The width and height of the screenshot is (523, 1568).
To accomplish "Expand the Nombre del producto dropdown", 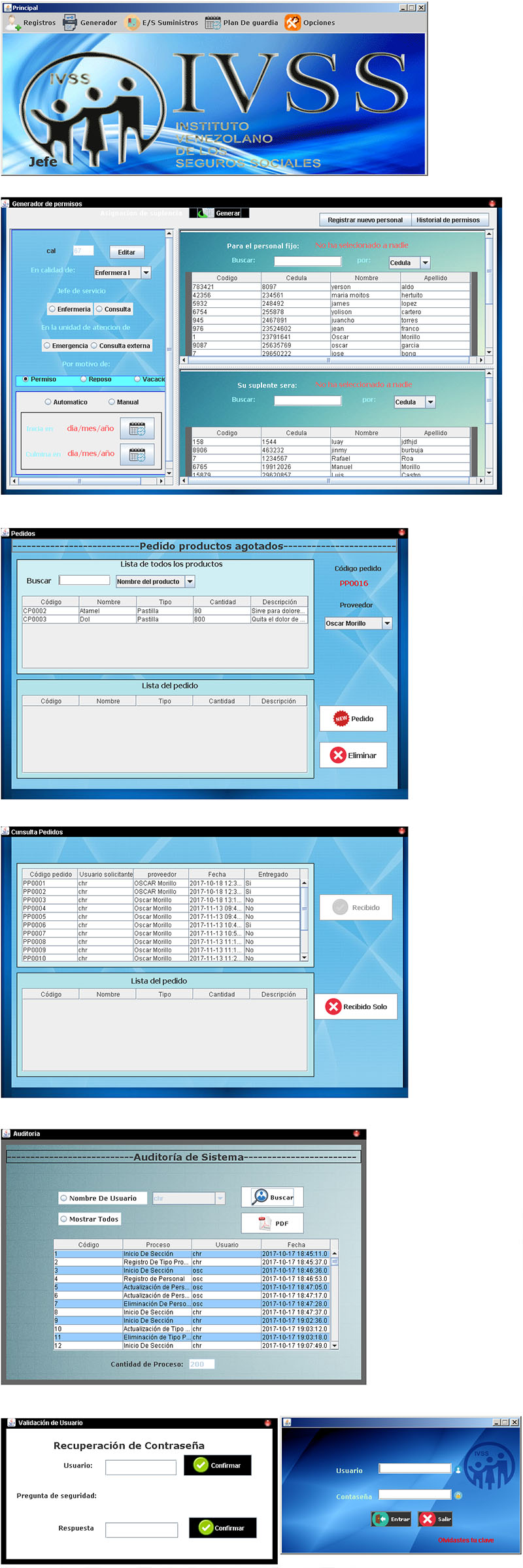I will point(190,581).
